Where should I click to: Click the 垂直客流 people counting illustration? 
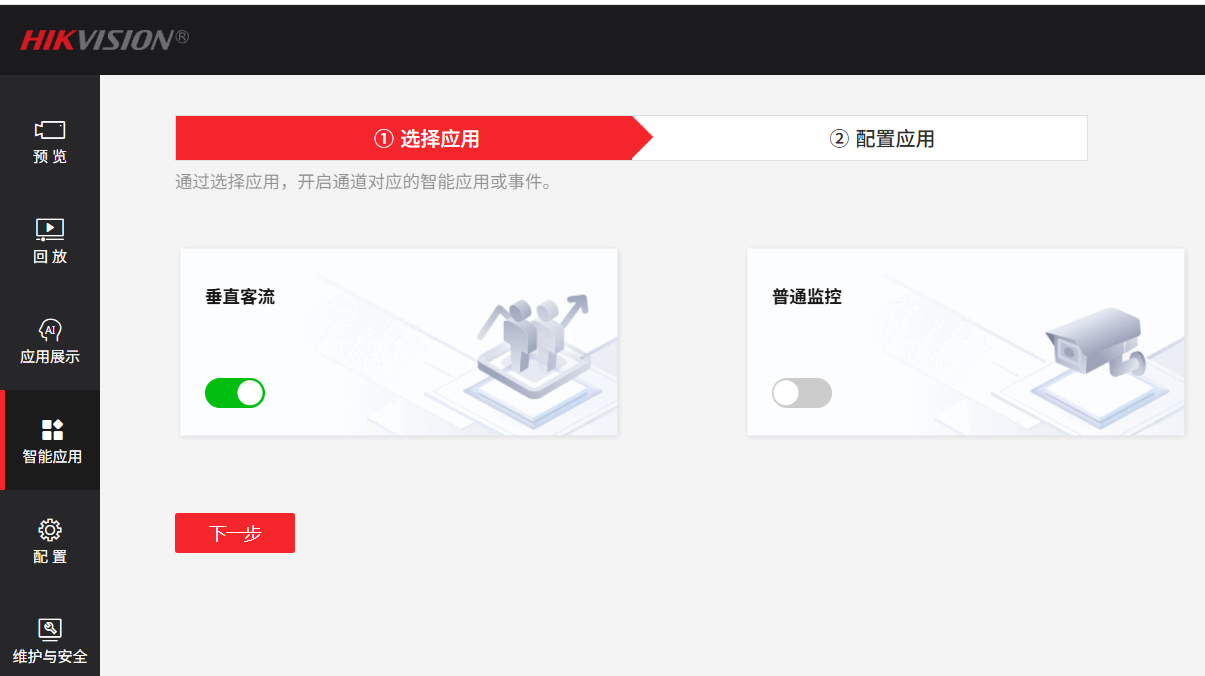pyautogui.click(x=535, y=350)
